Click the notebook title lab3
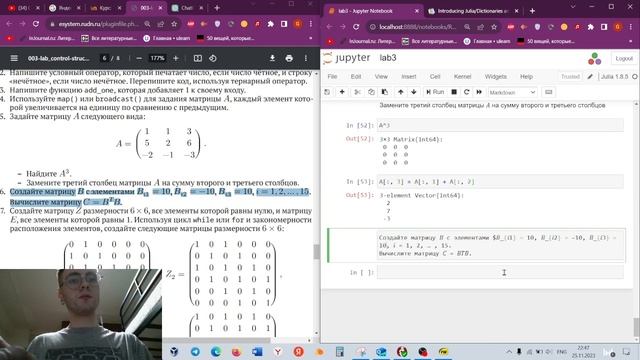The image size is (640, 360). click(x=388, y=58)
